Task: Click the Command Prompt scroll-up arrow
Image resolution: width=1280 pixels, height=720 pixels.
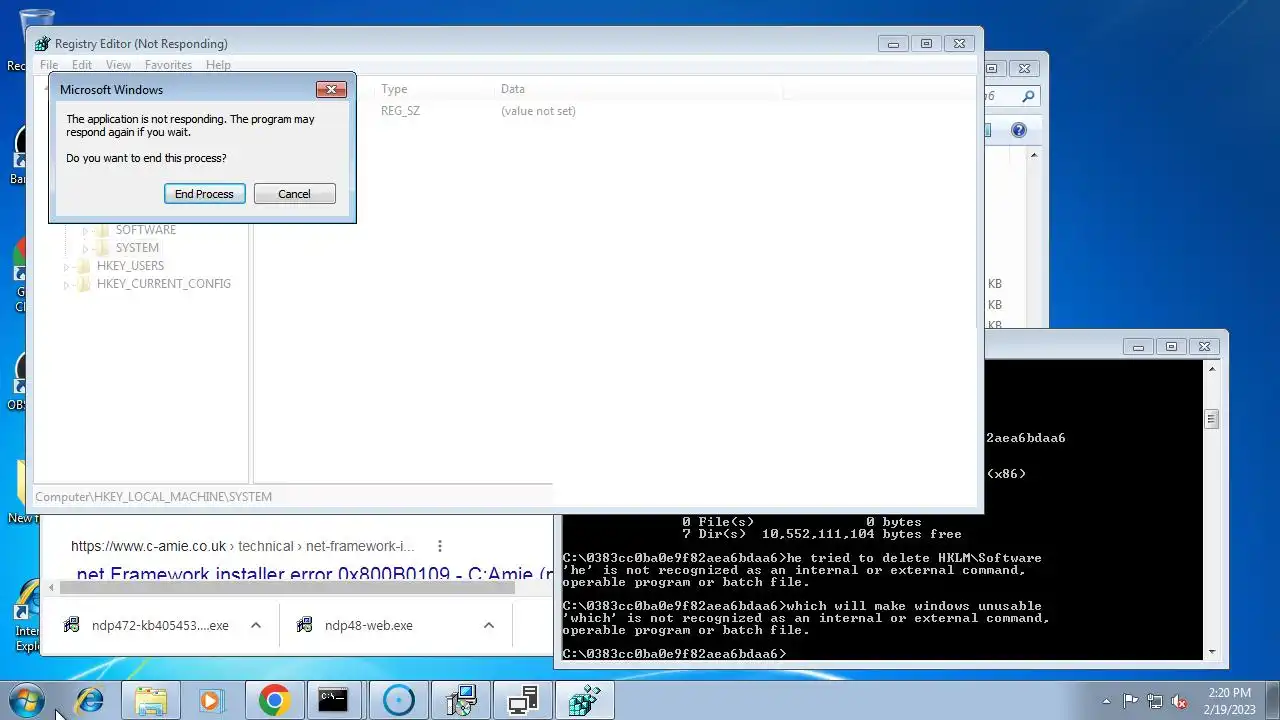Action: click(1212, 369)
